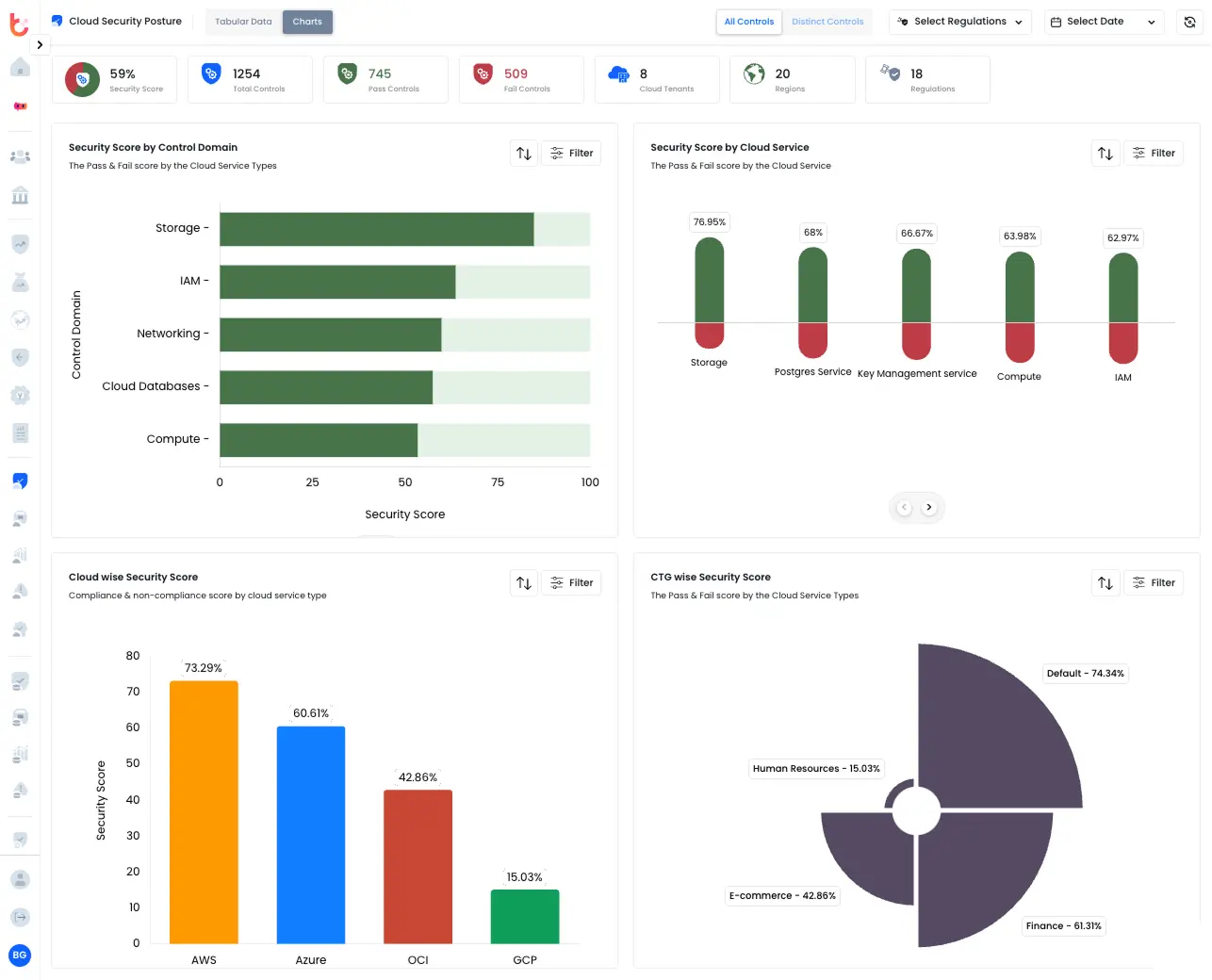
Task: Click the globe icon on Regions card
Action: pos(752,73)
